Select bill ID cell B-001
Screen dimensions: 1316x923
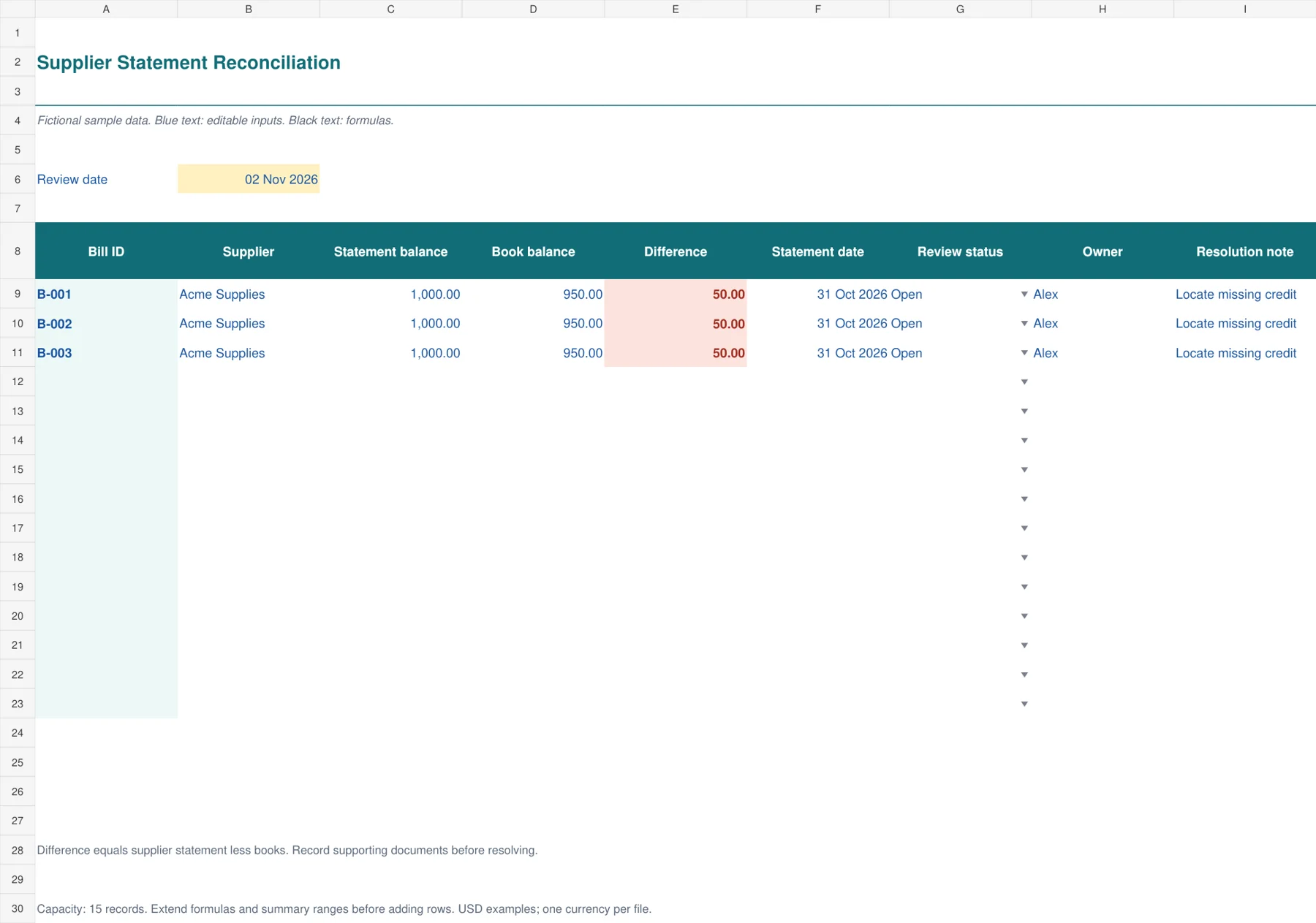click(x=106, y=294)
